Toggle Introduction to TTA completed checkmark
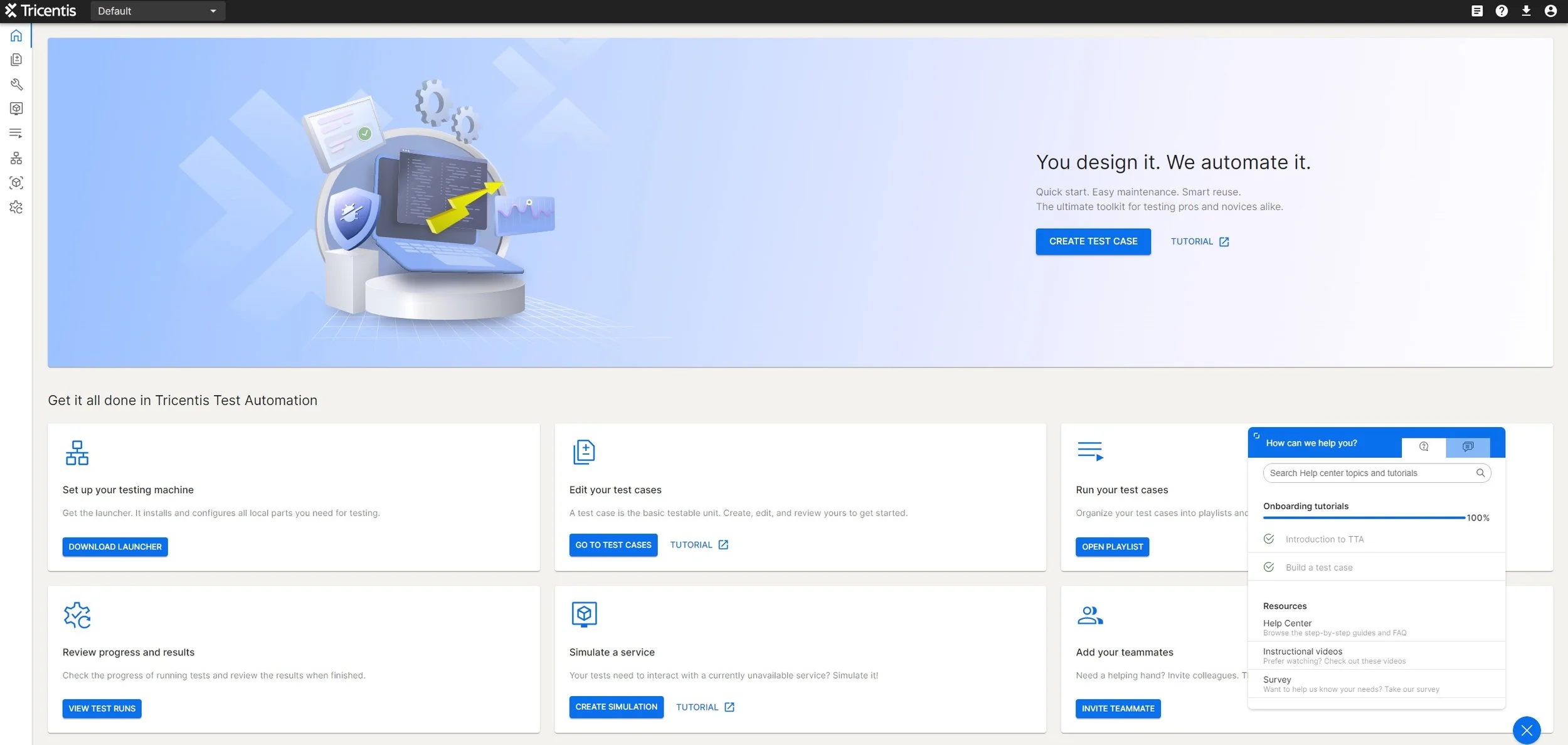 point(1268,539)
